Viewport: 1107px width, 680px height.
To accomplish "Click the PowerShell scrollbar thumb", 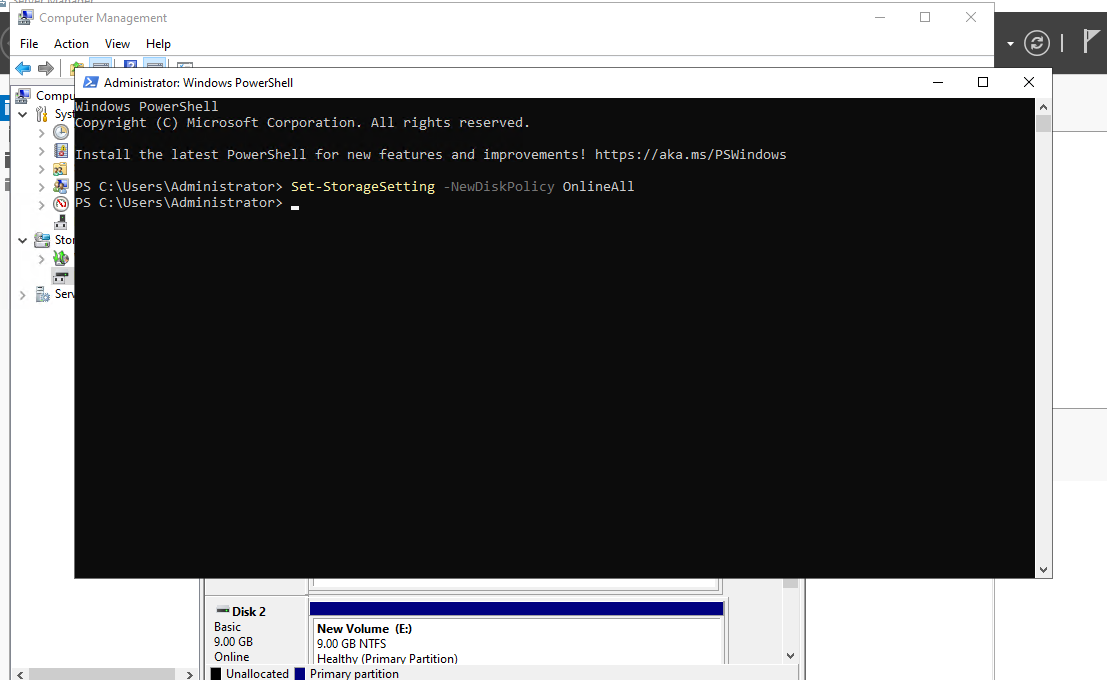I will 1043,124.
